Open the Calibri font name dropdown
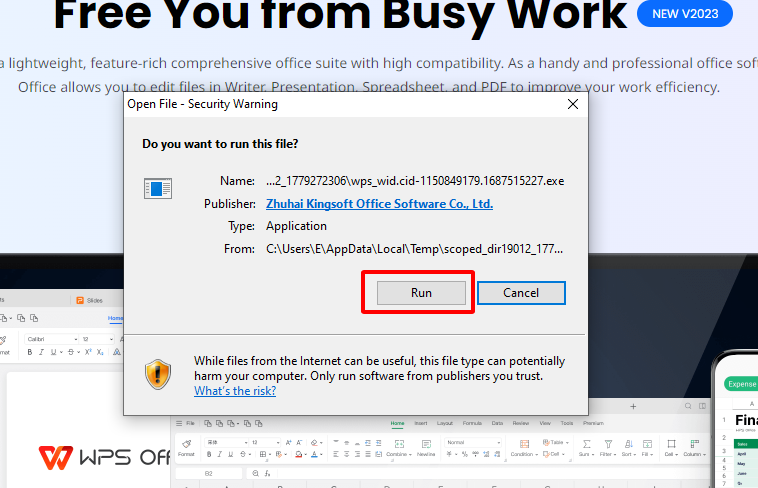758x488 pixels. click(52, 339)
